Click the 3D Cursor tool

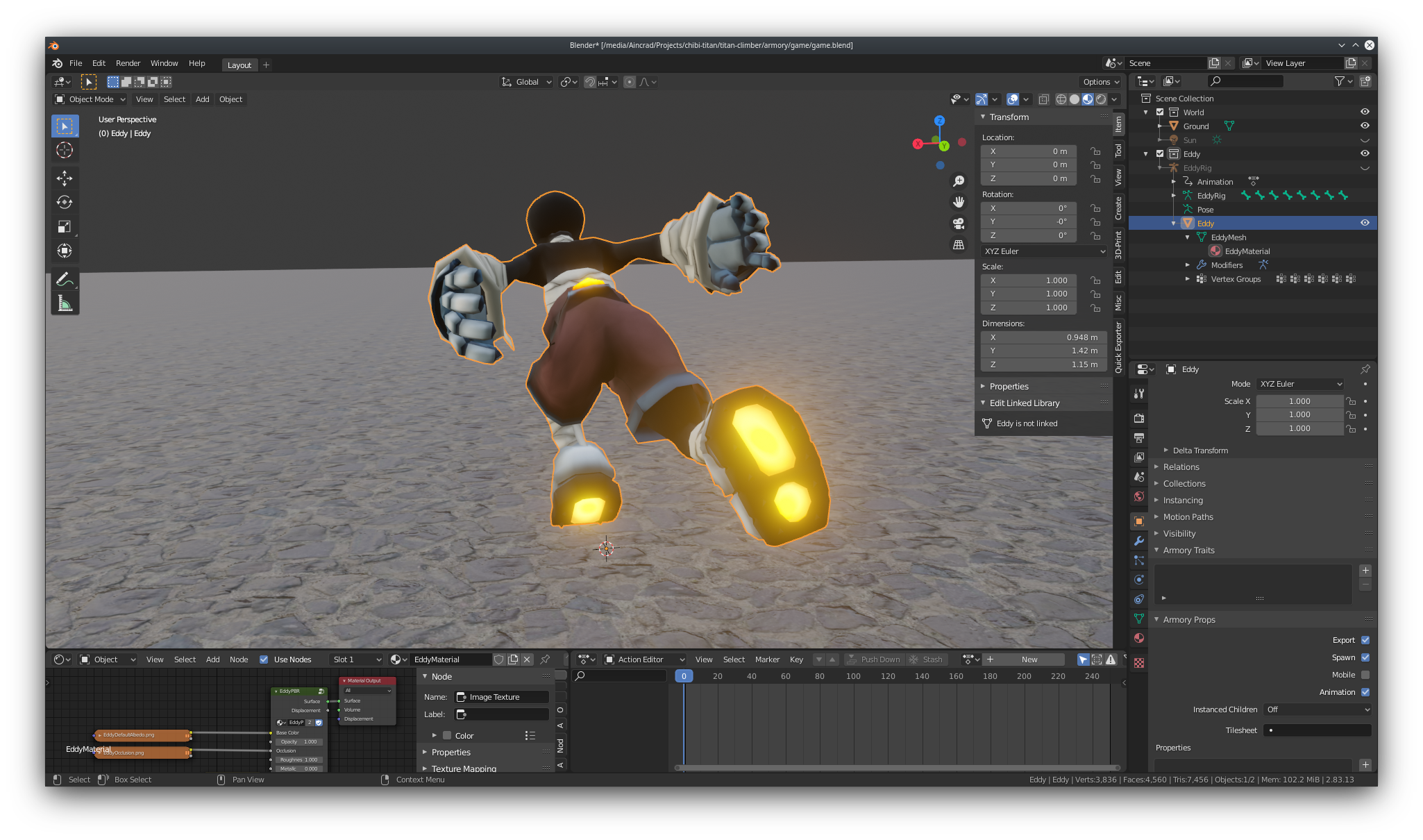pos(65,150)
